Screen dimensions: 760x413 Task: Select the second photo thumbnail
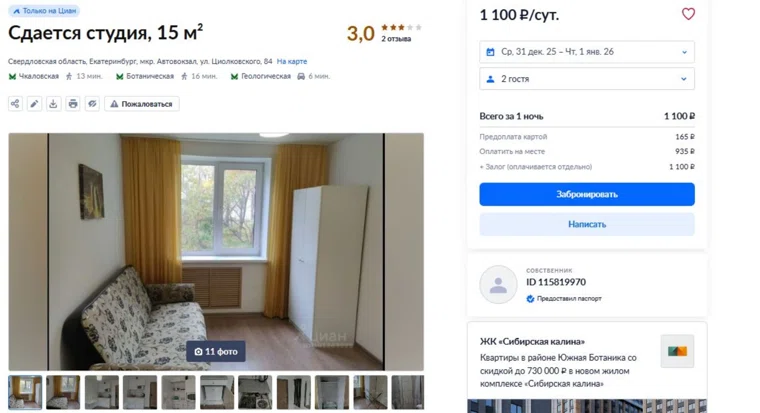(63, 392)
